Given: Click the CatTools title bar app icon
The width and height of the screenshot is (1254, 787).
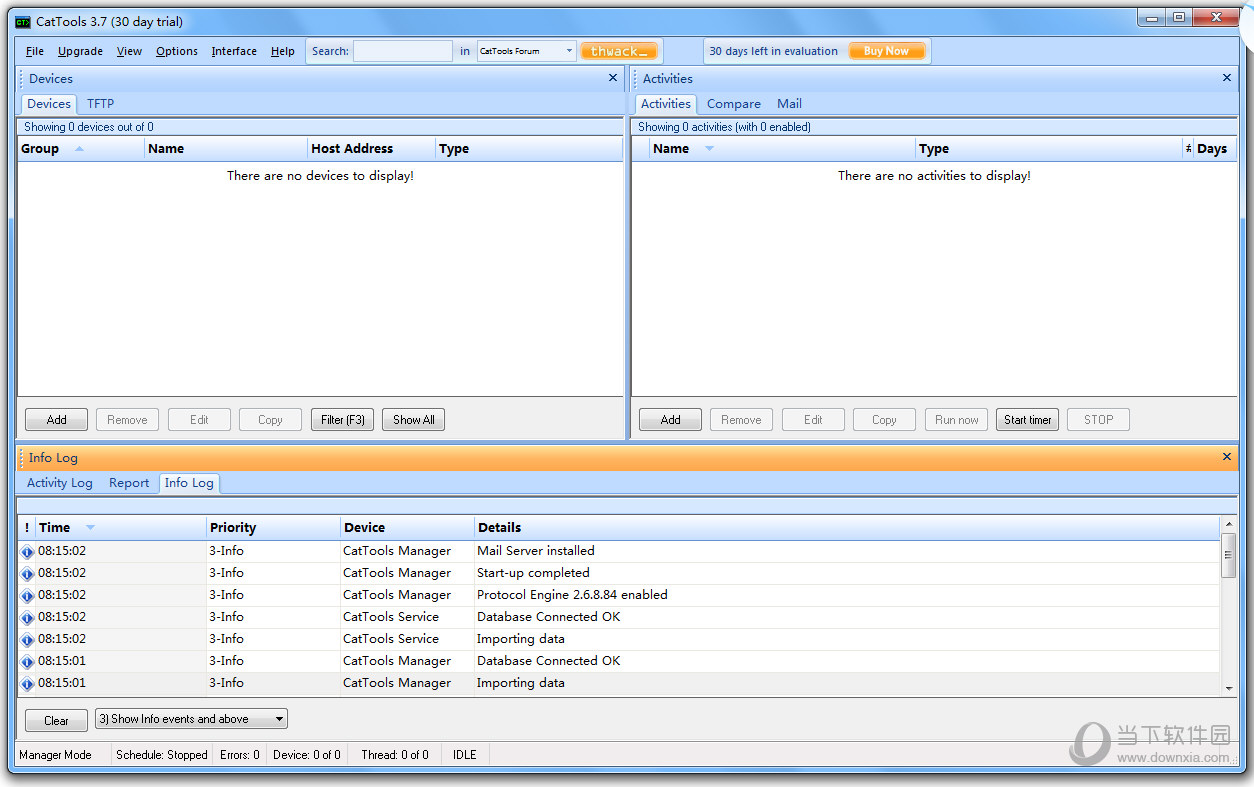Looking at the screenshot, I should (x=23, y=22).
